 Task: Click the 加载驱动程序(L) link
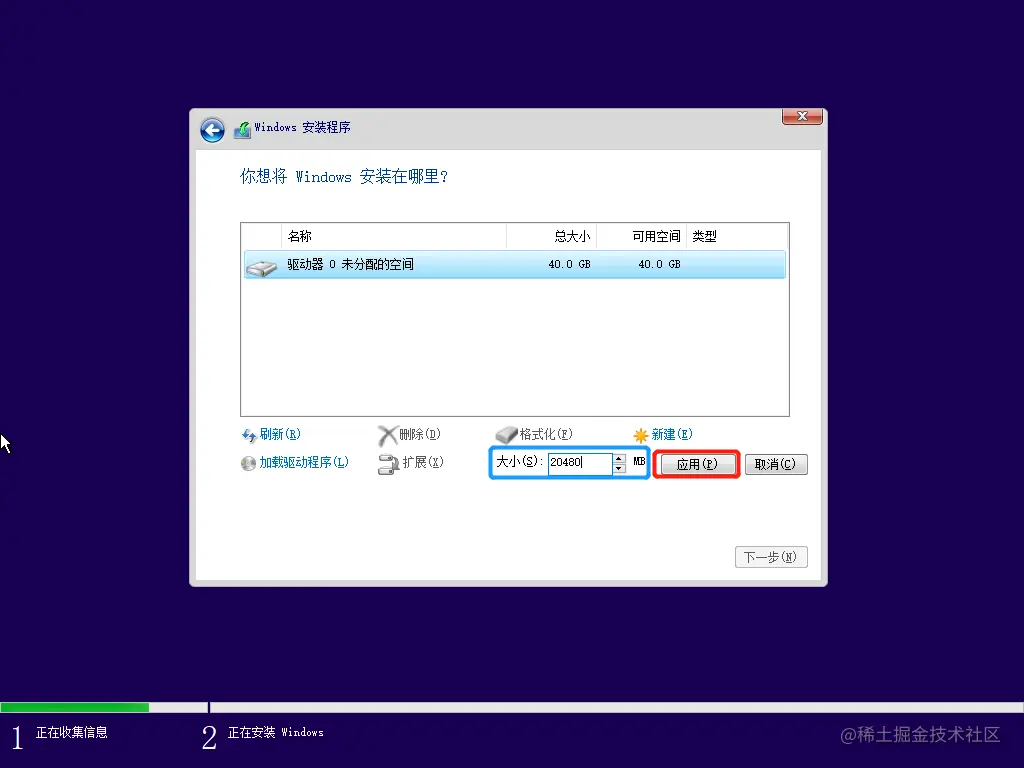(304, 462)
